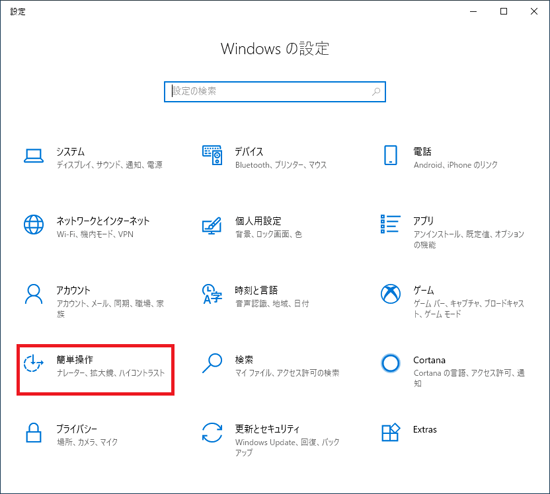Select the プライバシー title text

tap(77, 429)
